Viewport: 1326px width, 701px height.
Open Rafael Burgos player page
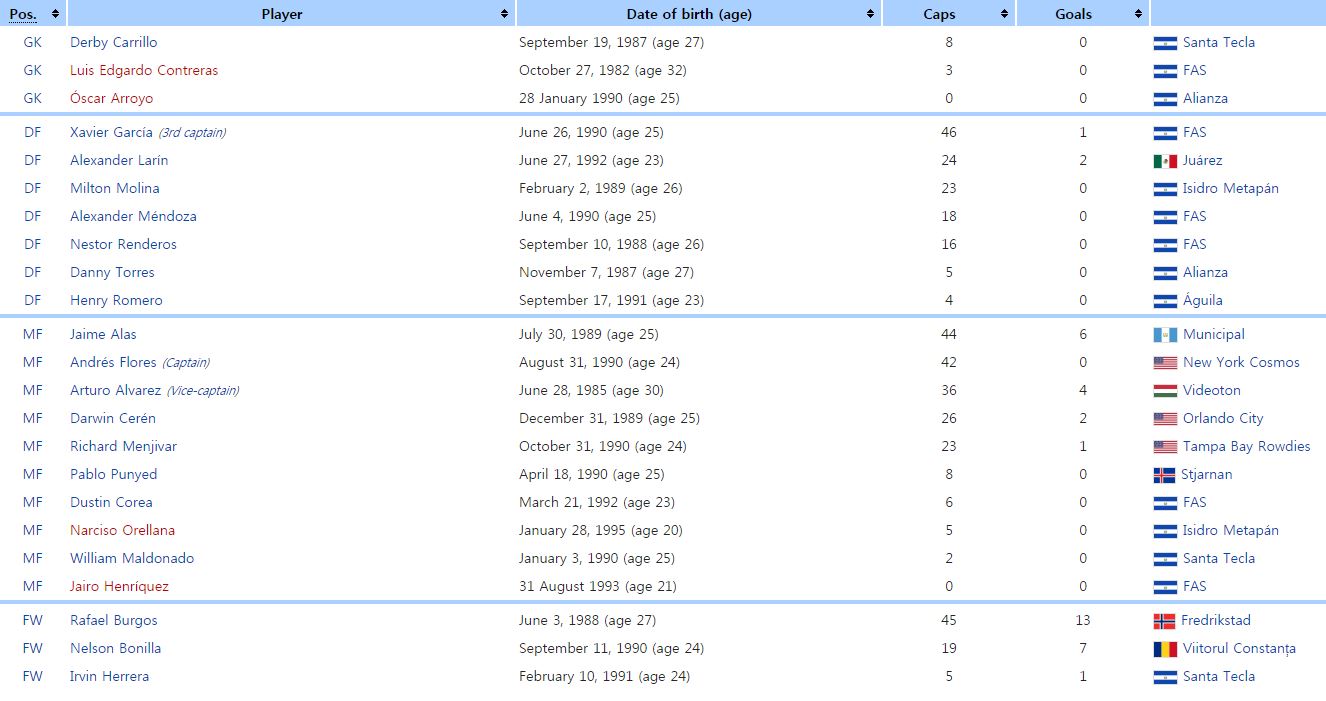(113, 620)
